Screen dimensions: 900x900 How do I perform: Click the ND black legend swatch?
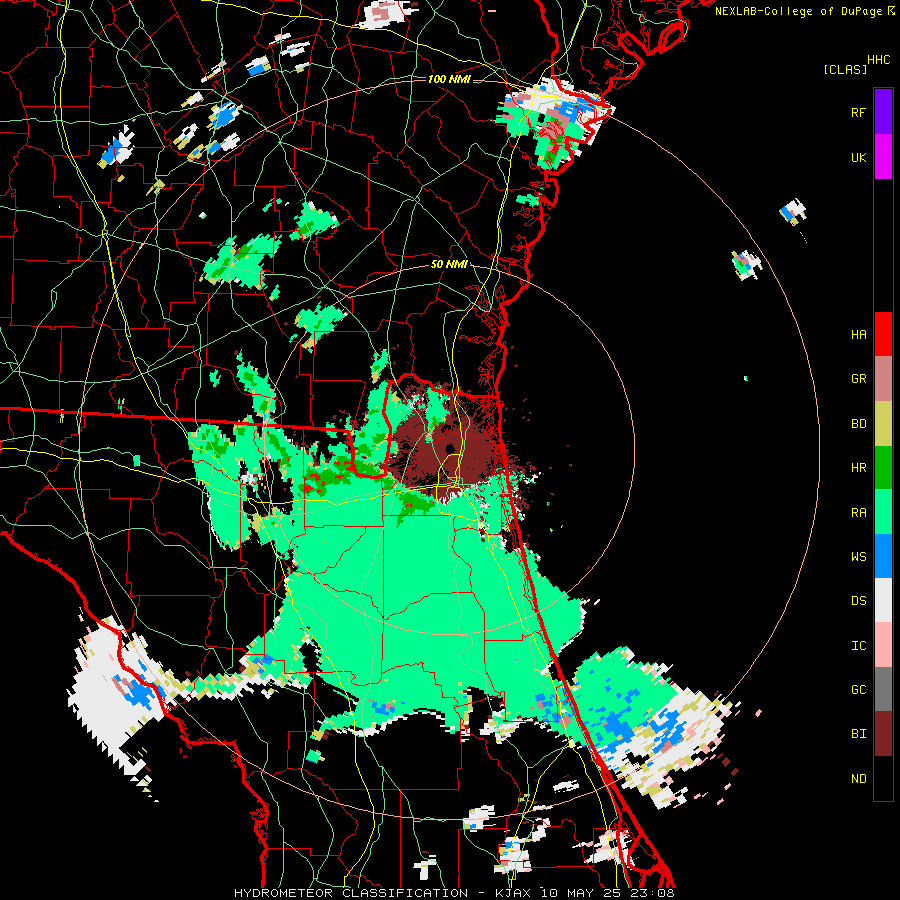click(883, 778)
